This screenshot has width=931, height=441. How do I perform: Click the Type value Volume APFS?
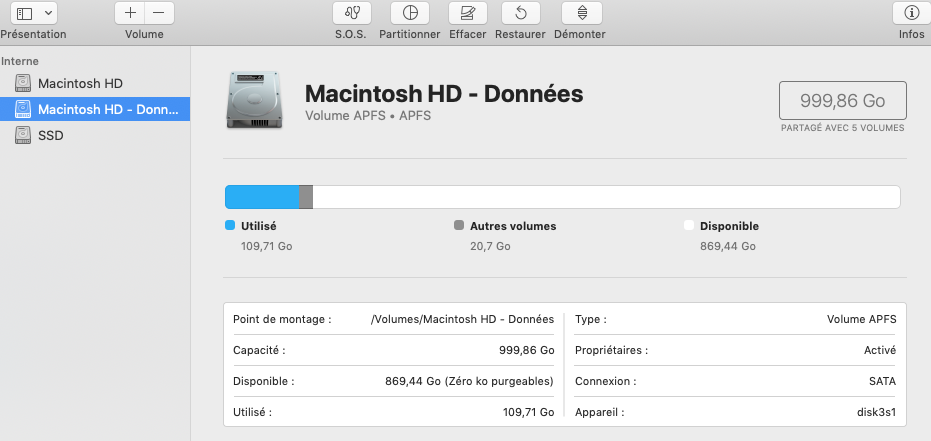pyautogui.click(x=862, y=319)
